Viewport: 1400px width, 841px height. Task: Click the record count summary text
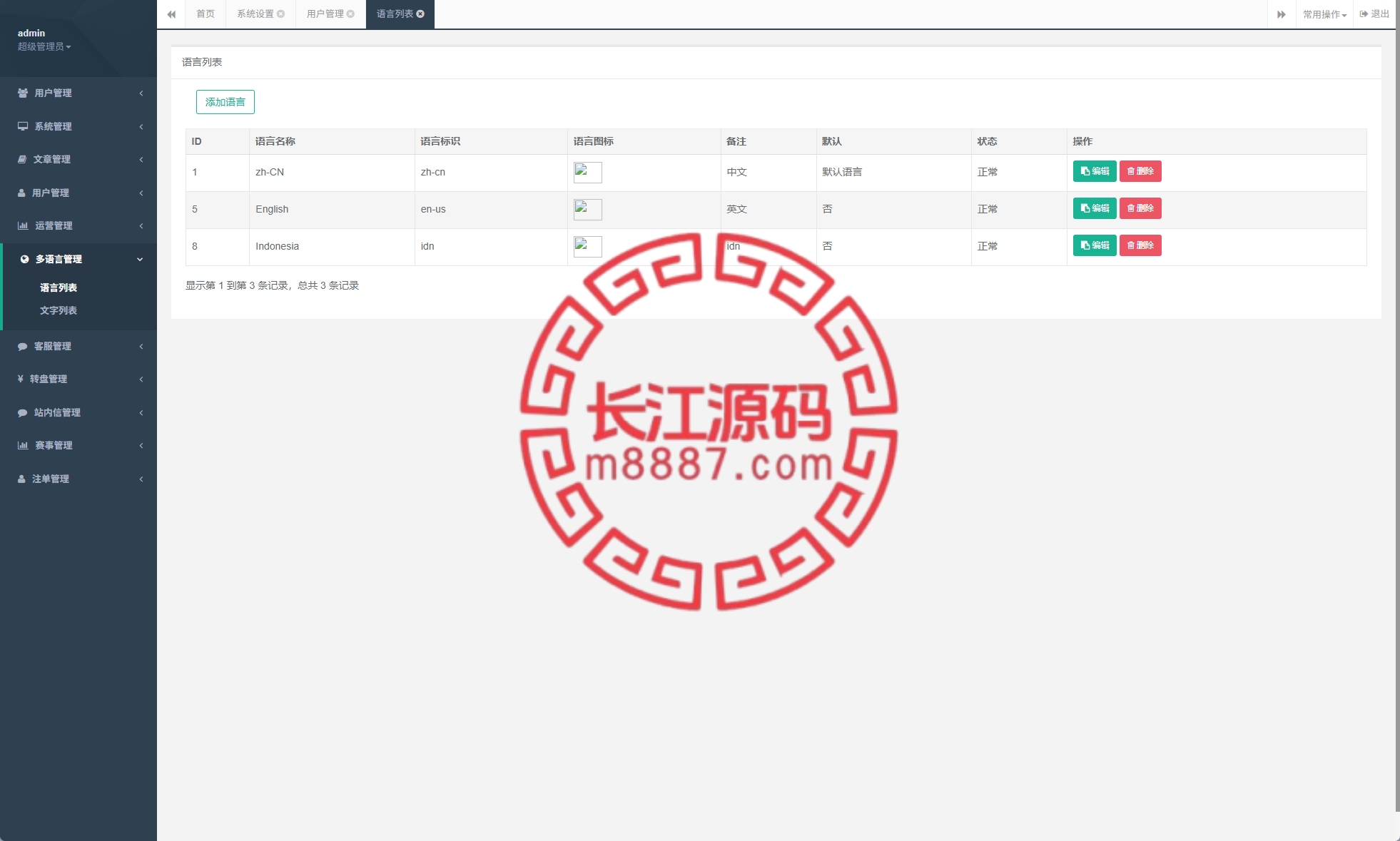pos(273,285)
